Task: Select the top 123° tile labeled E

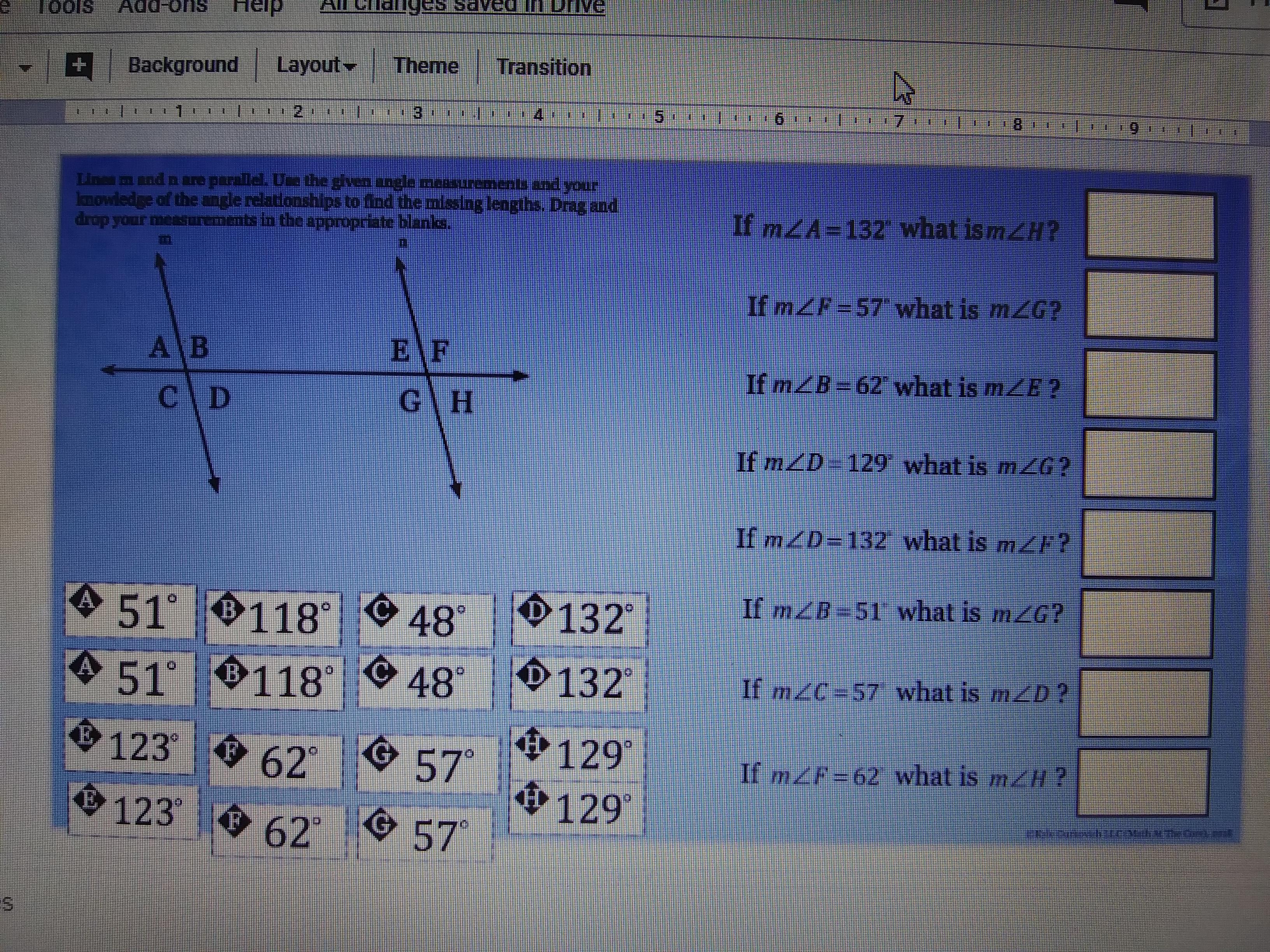Action: 130,747
